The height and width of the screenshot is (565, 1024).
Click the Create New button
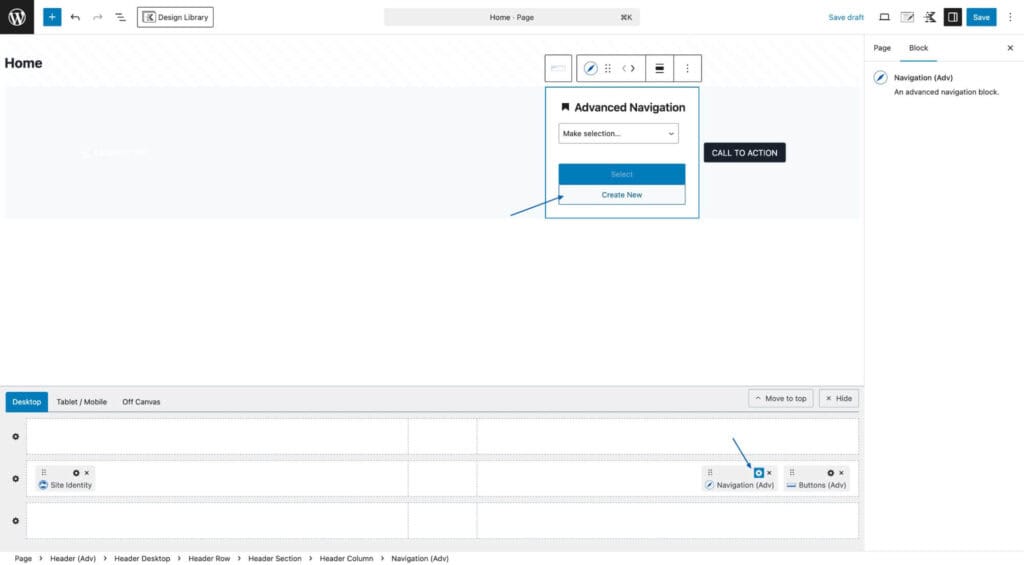click(621, 195)
